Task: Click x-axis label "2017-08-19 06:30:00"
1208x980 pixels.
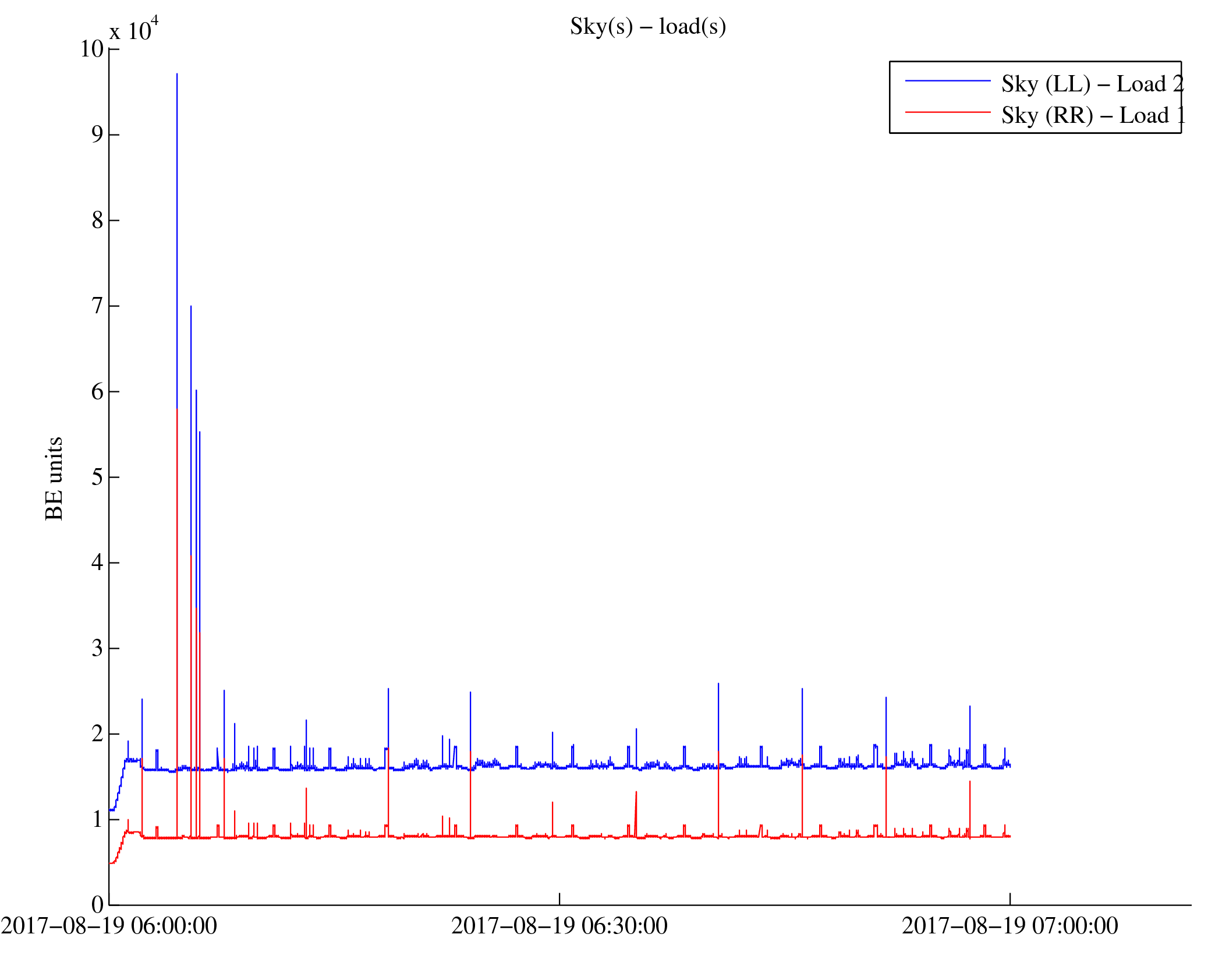Action: coord(559,926)
